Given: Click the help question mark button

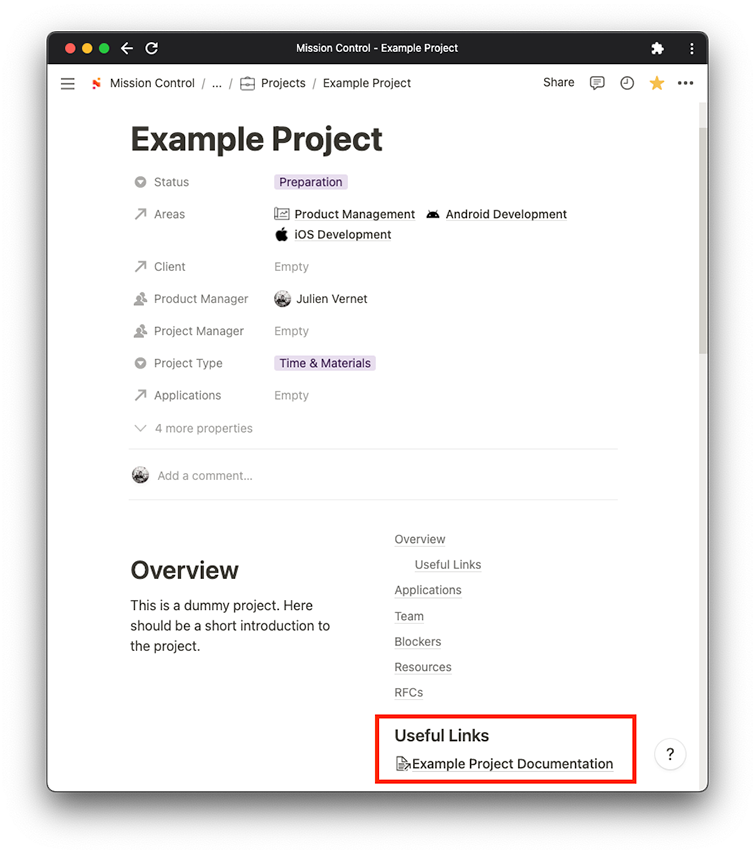Looking at the screenshot, I should (670, 754).
